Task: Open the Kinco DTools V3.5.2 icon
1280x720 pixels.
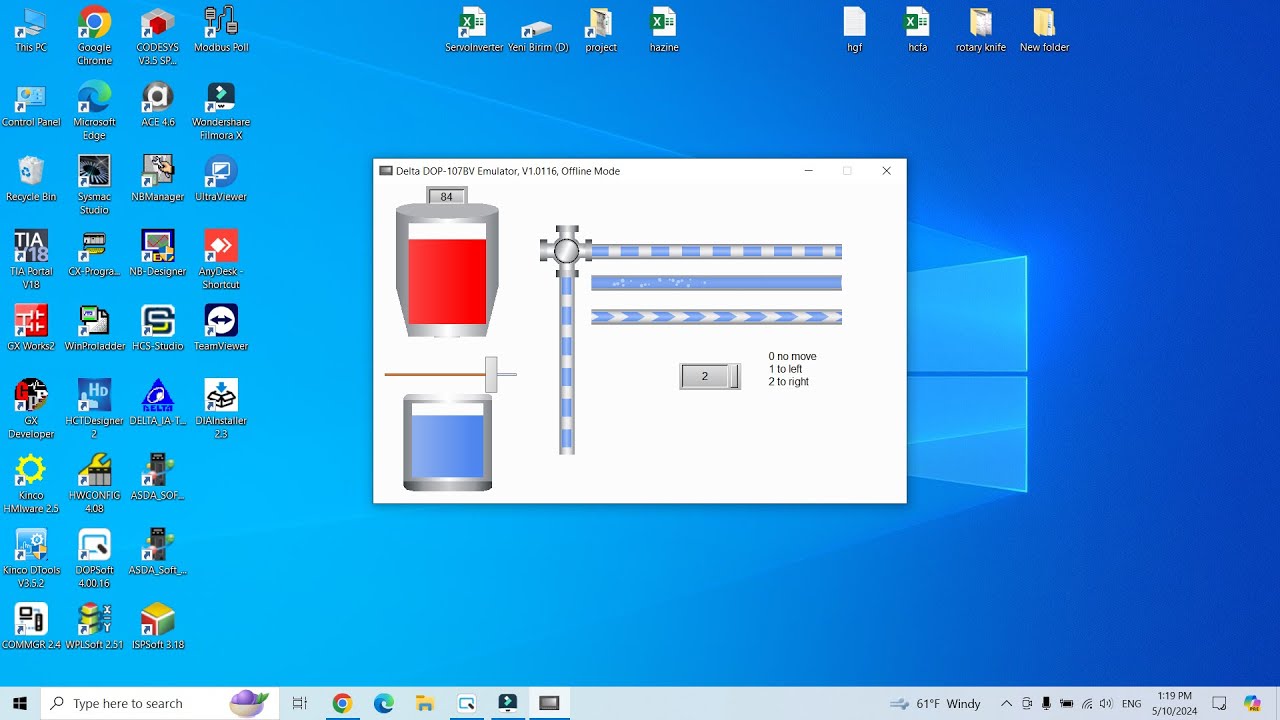Action: (31, 558)
